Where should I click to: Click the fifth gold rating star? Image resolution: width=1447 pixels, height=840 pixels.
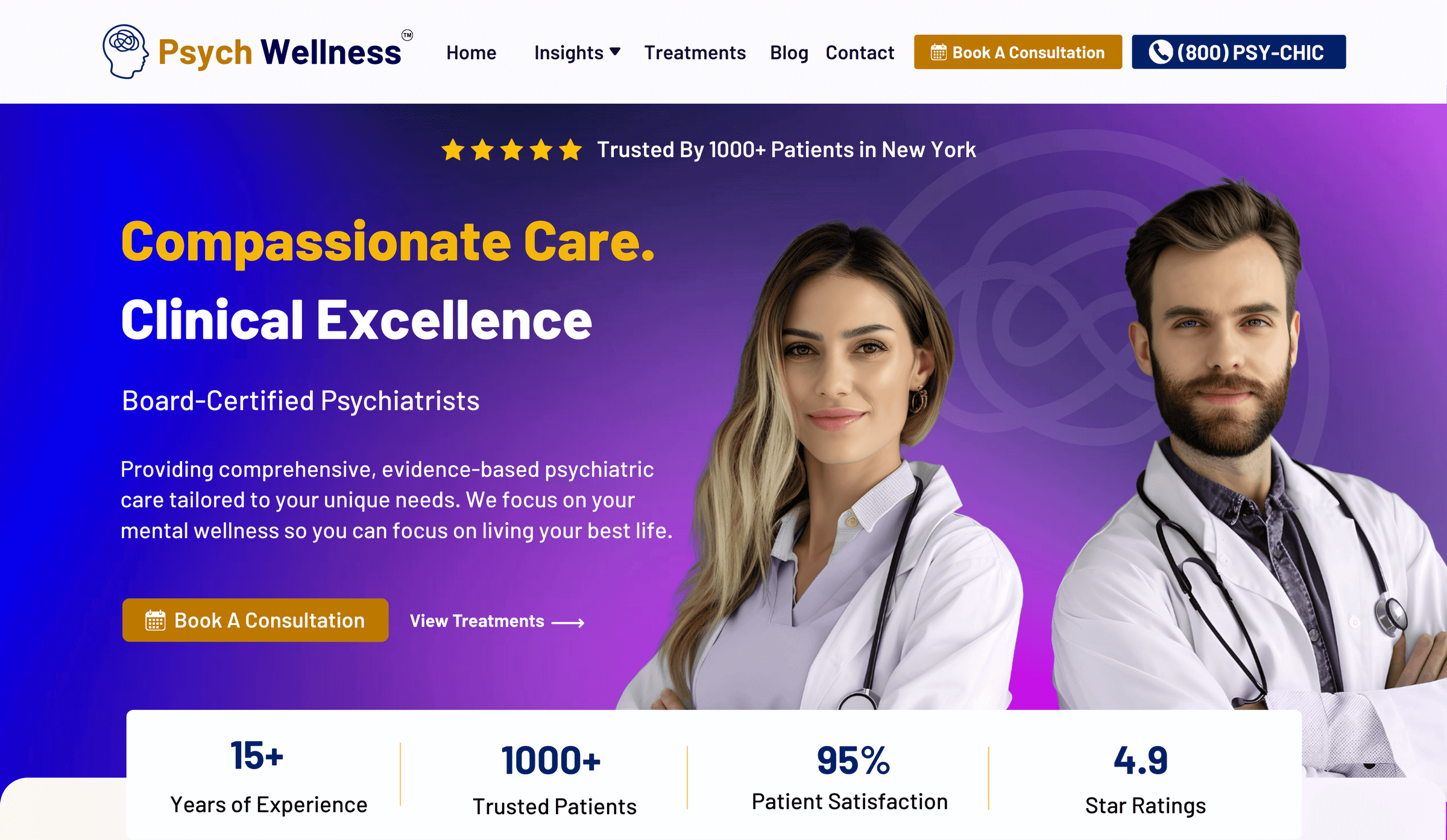(x=570, y=149)
